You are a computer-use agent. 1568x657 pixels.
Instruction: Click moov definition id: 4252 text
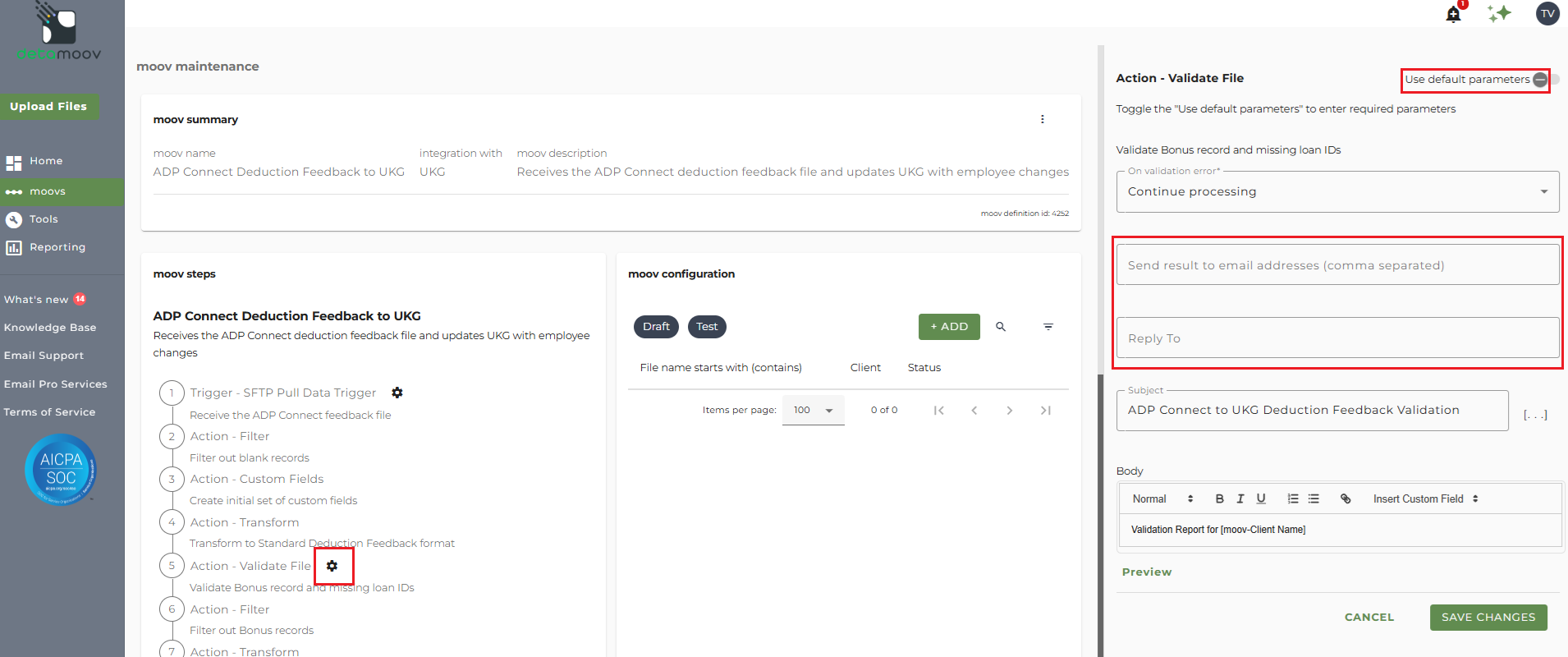coord(1025,214)
